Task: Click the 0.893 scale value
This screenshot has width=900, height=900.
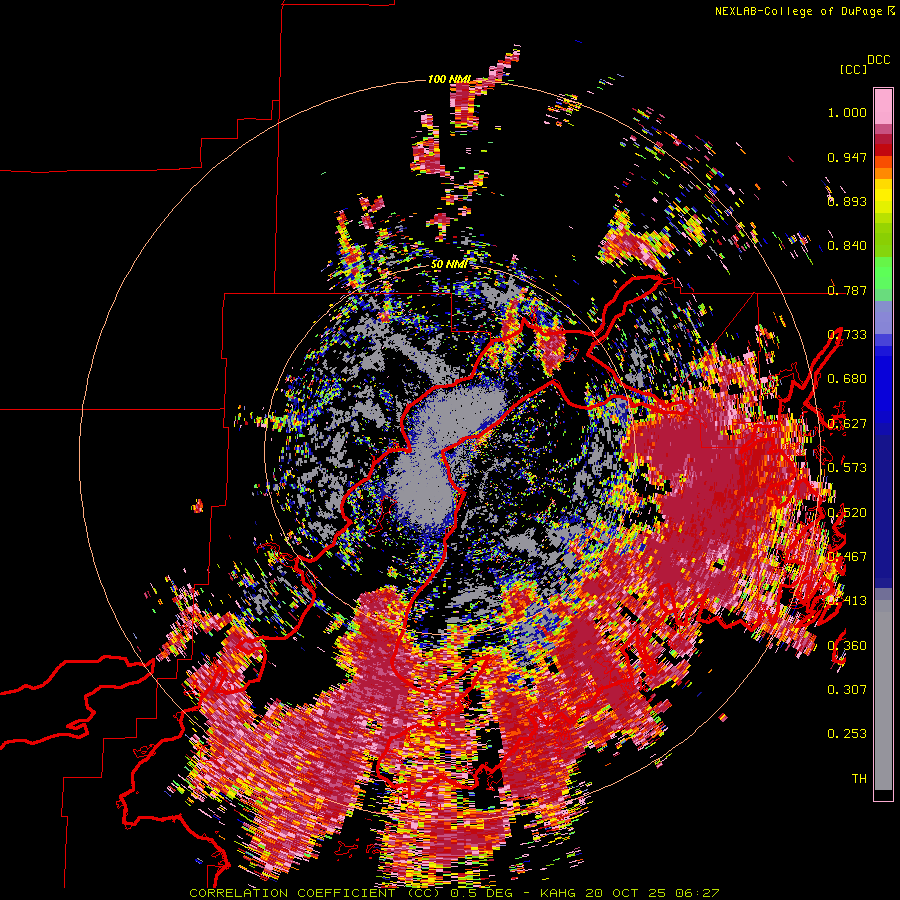Action: click(x=847, y=201)
